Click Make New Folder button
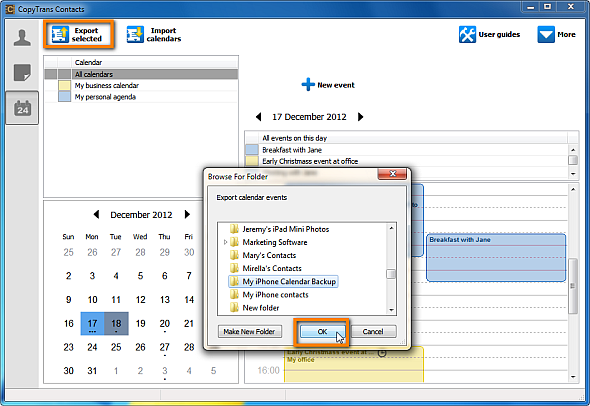590x406 pixels. [x=249, y=331]
